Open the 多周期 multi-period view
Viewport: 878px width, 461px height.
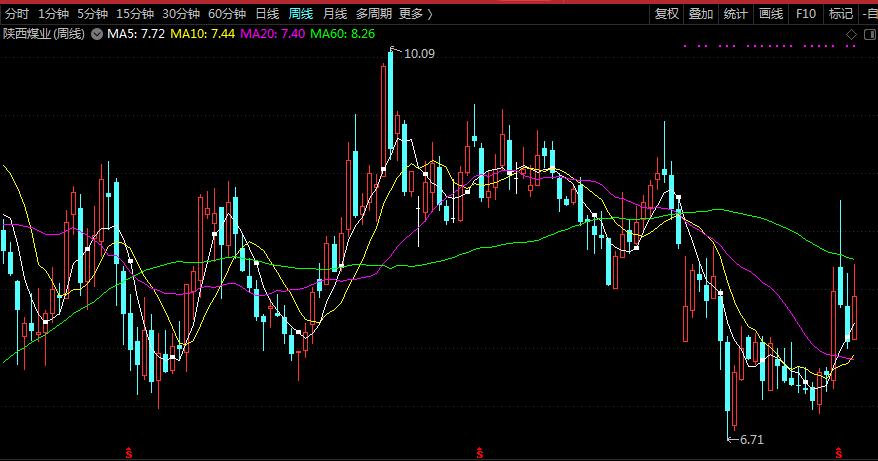tap(373, 14)
